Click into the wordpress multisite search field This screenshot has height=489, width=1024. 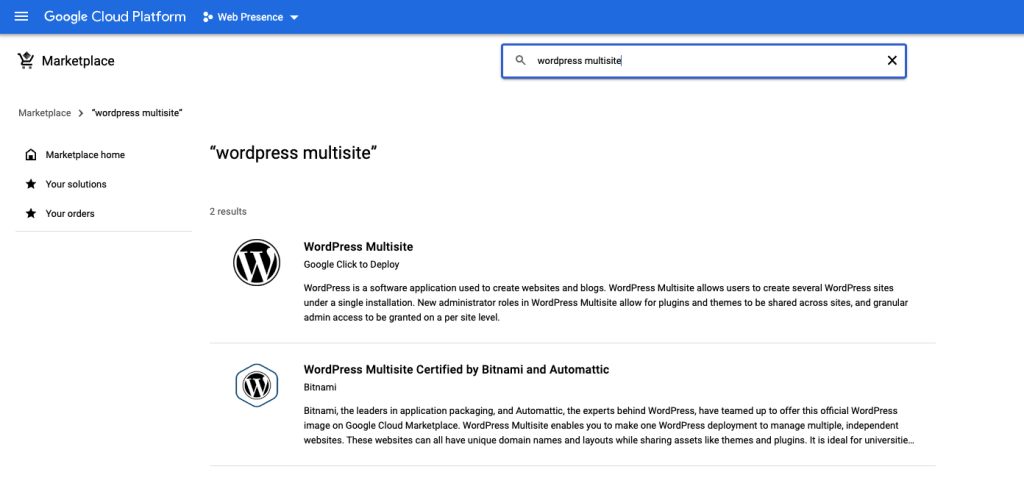tap(700, 61)
